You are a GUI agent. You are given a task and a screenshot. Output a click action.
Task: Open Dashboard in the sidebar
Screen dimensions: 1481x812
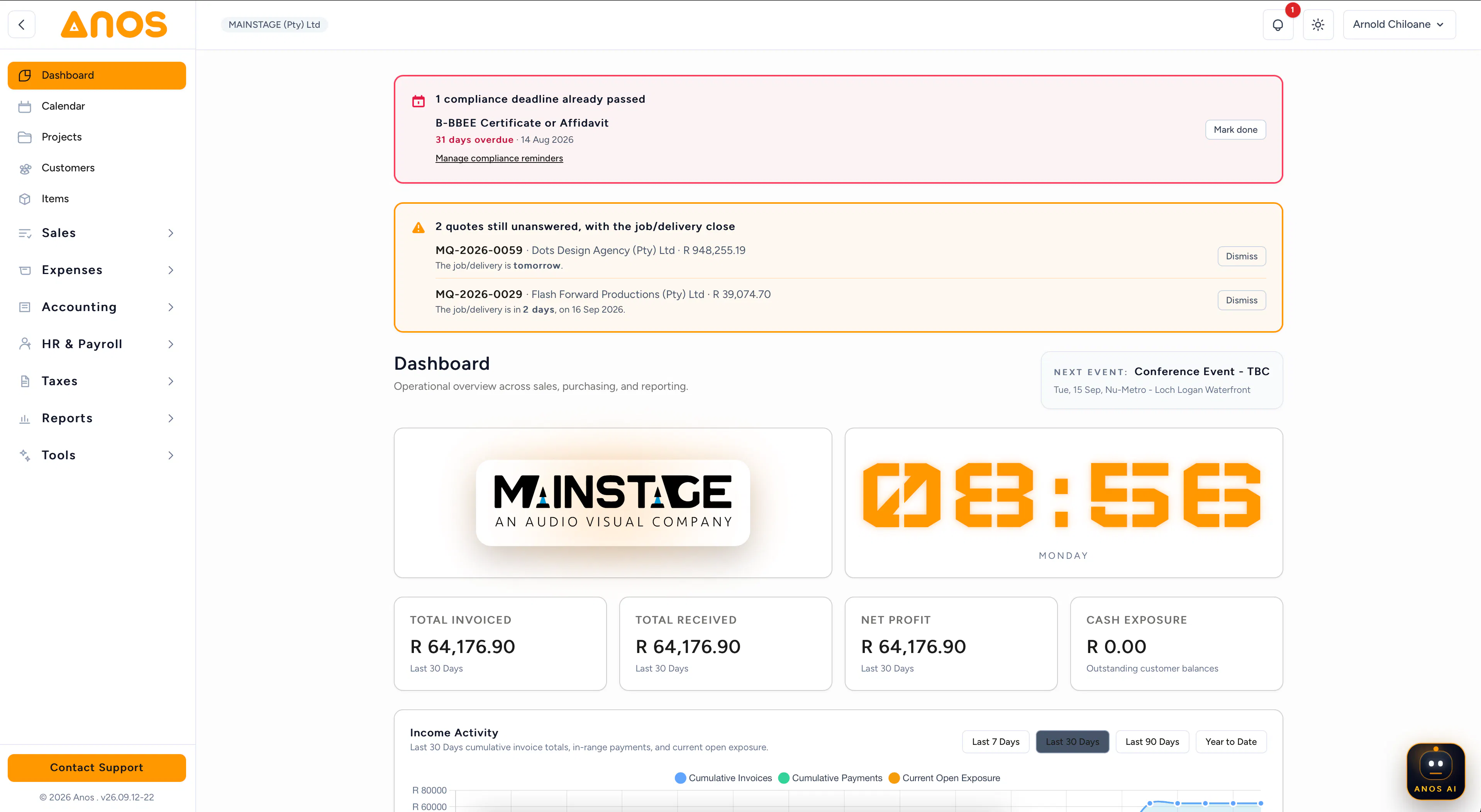click(x=97, y=75)
